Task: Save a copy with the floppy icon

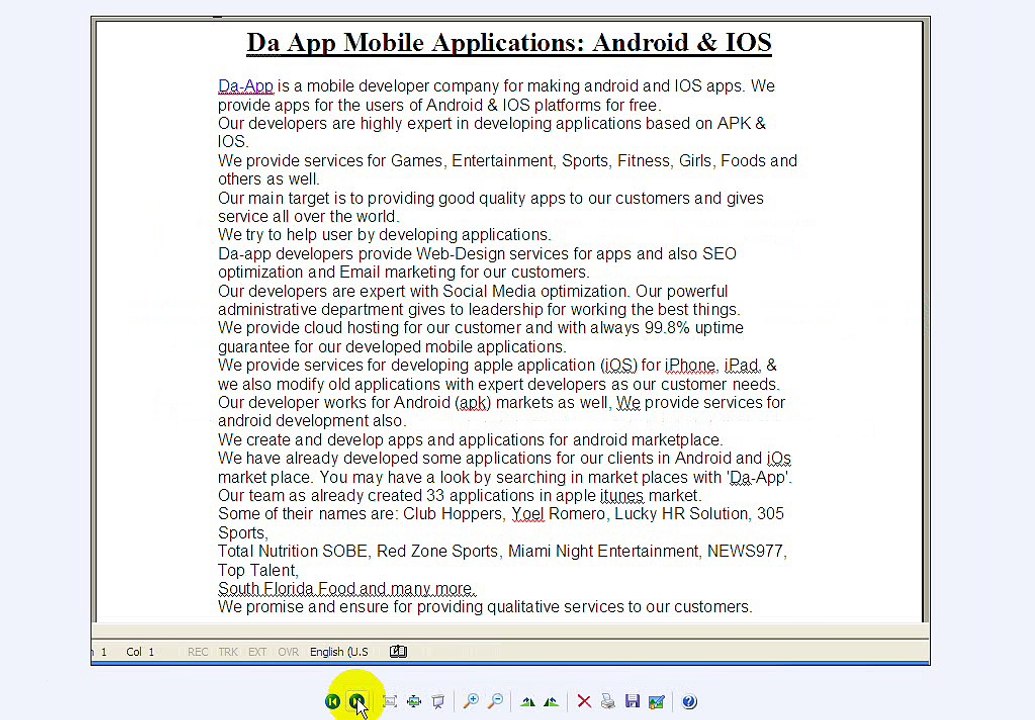Action: click(x=632, y=702)
